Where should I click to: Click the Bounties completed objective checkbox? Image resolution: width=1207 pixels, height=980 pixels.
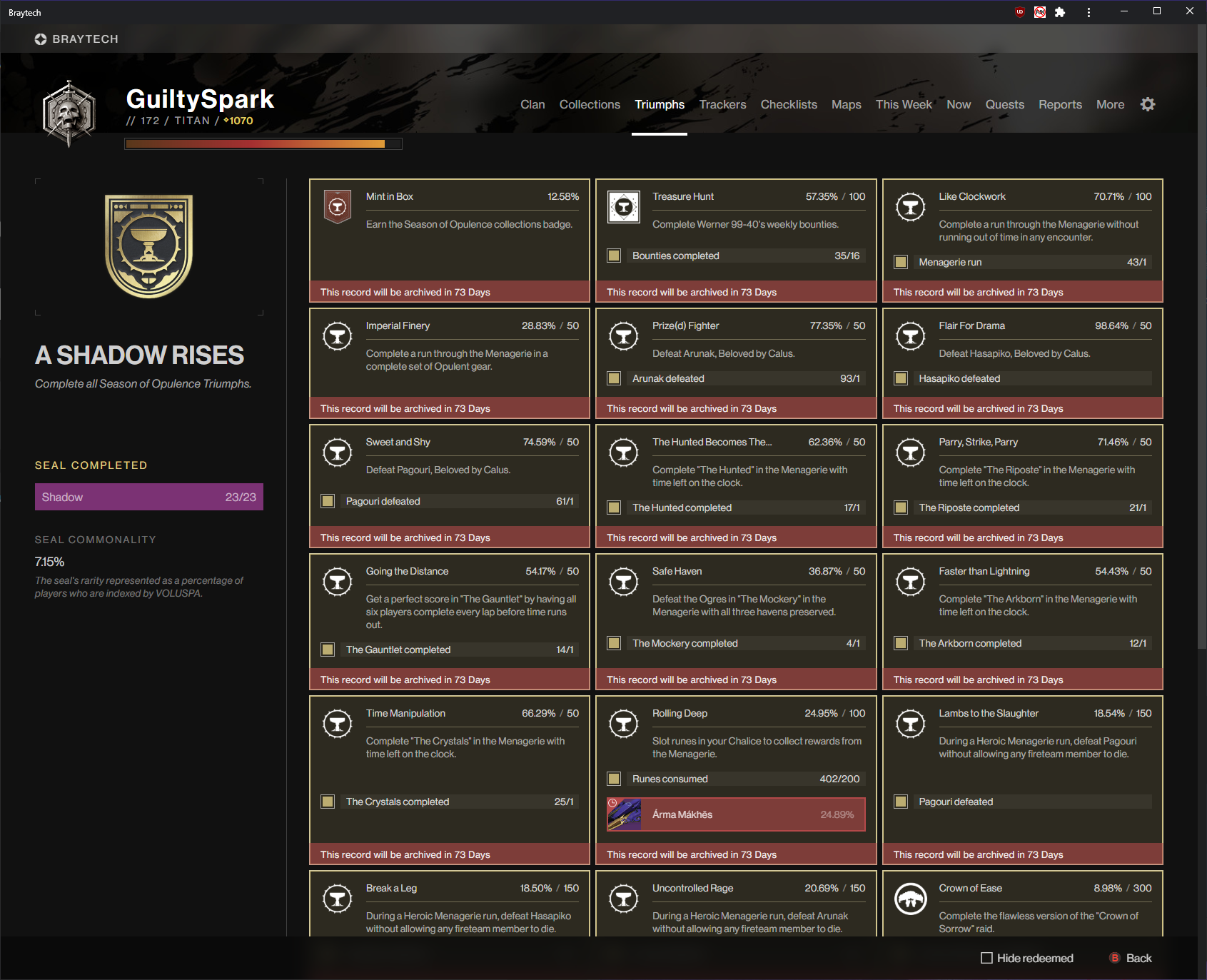(614, 256)
